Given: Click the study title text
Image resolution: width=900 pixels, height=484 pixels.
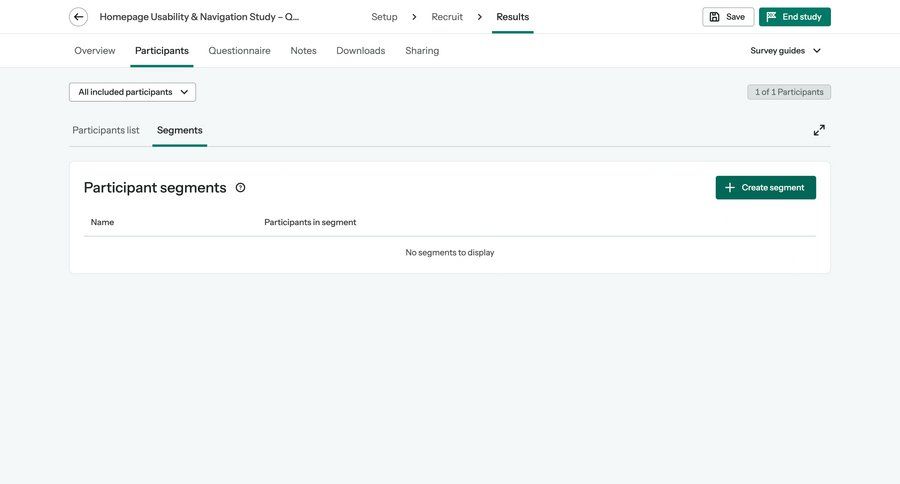Looking at the screenshot, I should tap(199, 17).
